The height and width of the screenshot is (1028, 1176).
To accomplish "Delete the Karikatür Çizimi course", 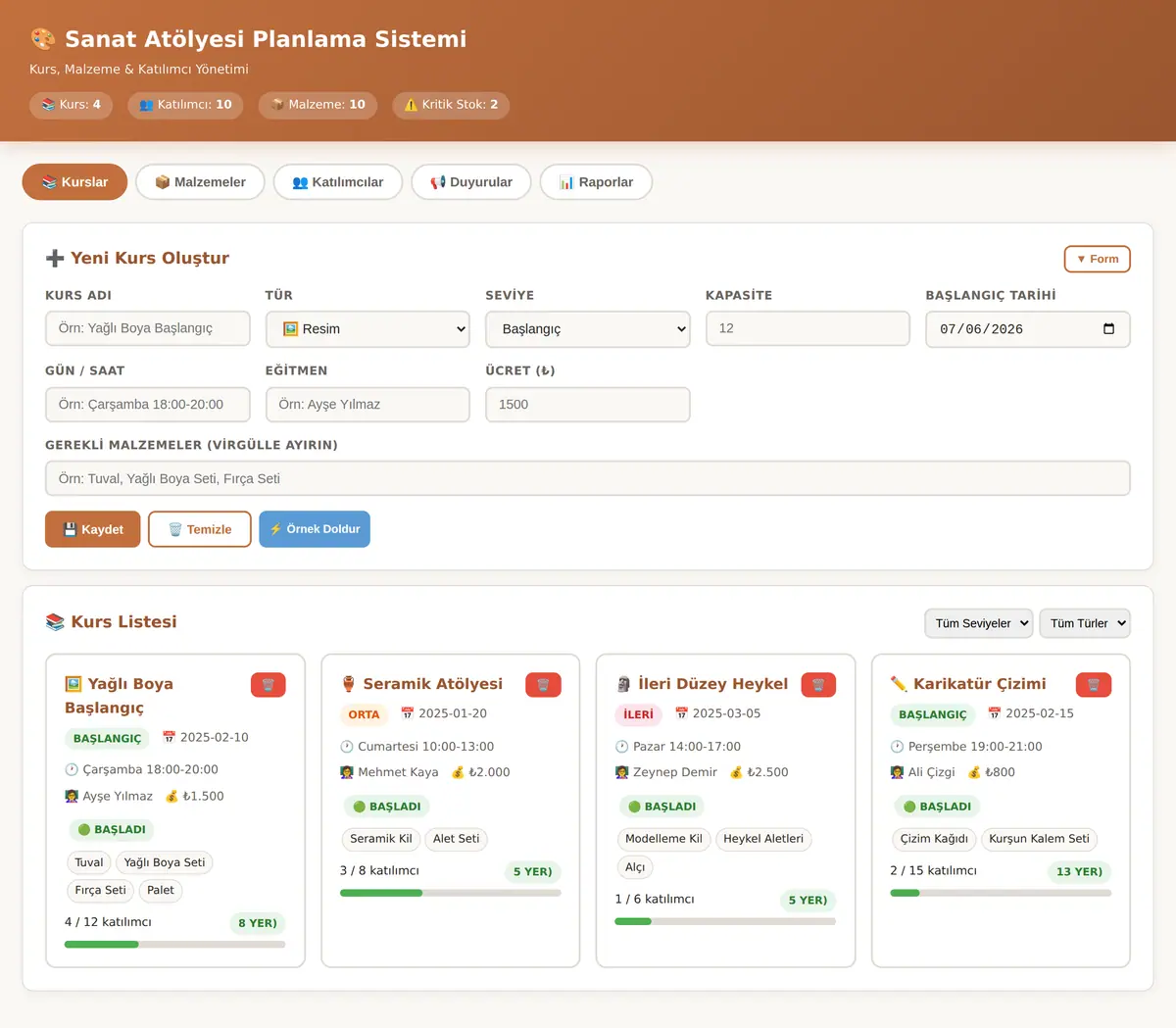I will (1094, 684).
